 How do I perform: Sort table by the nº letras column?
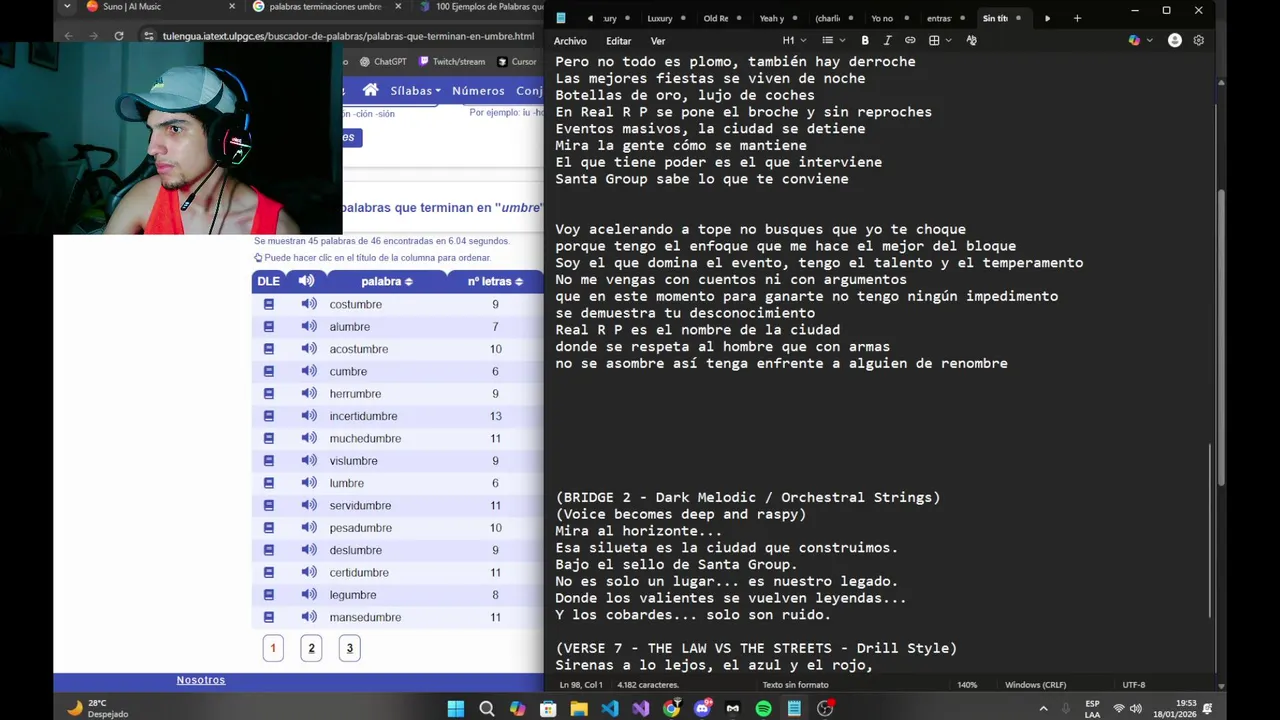point(495,281)
